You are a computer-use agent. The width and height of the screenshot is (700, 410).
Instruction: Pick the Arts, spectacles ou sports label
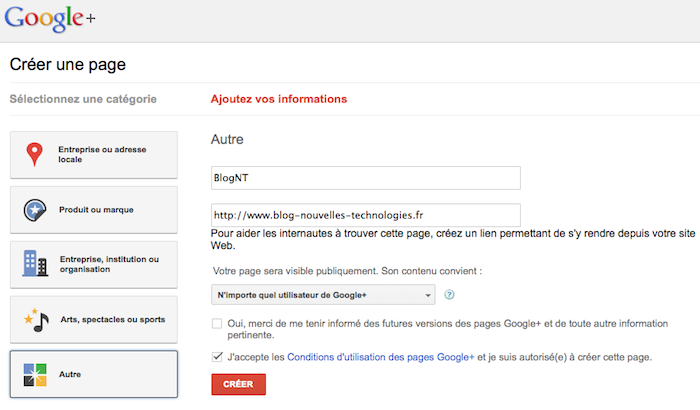(111, 320)
